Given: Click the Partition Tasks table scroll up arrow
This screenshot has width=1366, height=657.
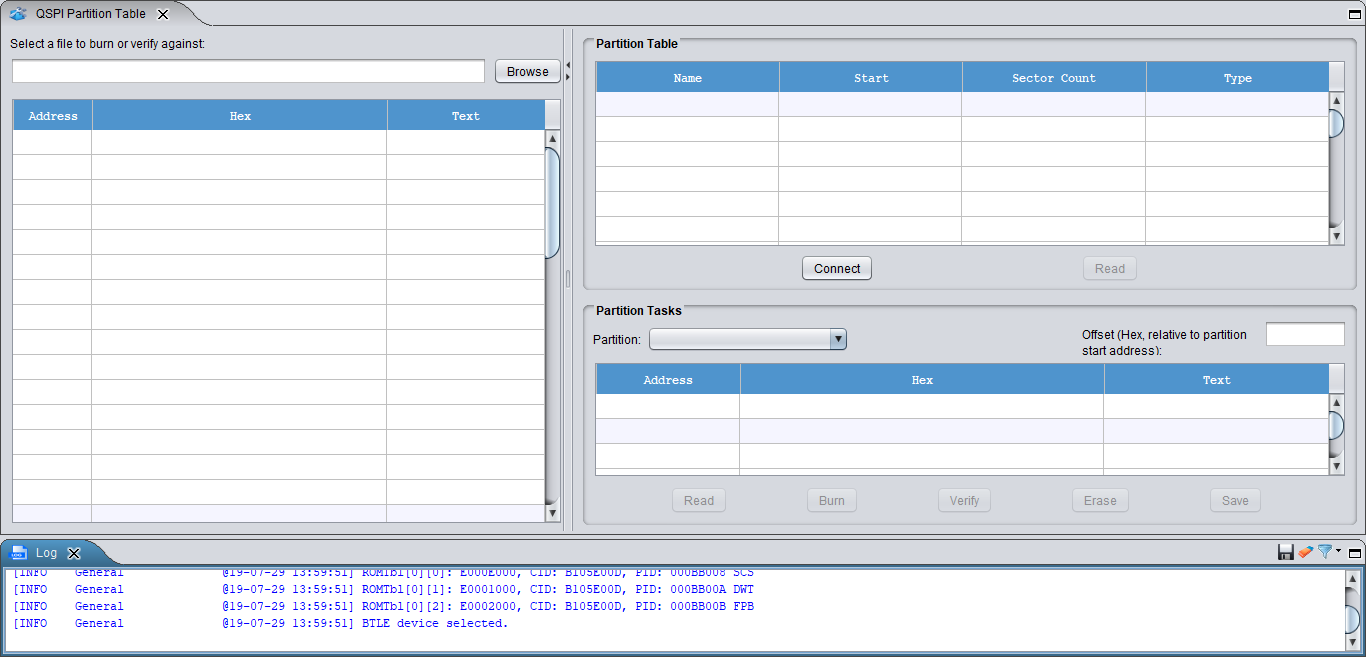Looking at the screenshot, I should 1337,402.
